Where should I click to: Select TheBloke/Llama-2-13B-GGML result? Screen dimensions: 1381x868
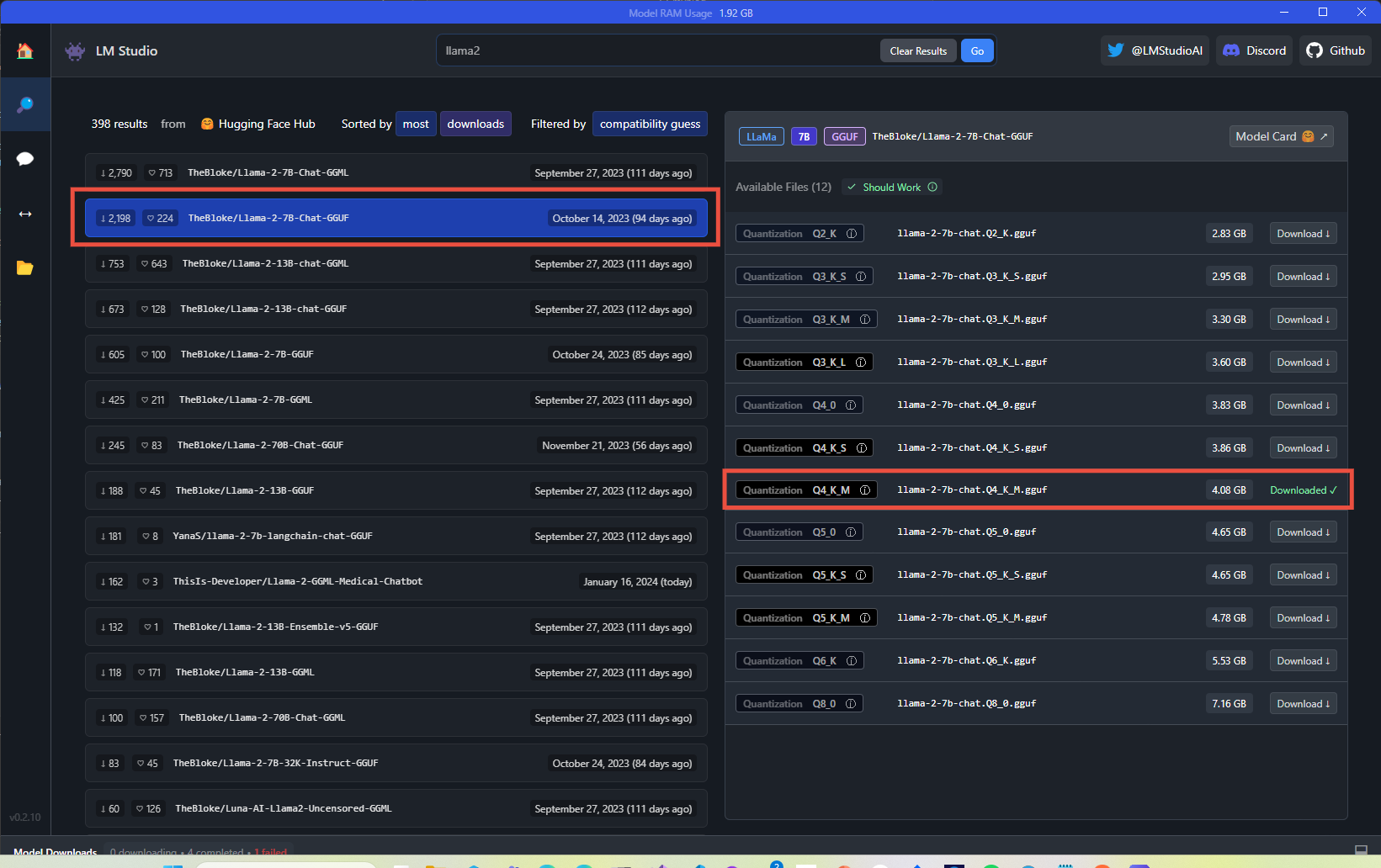point(396,672)
